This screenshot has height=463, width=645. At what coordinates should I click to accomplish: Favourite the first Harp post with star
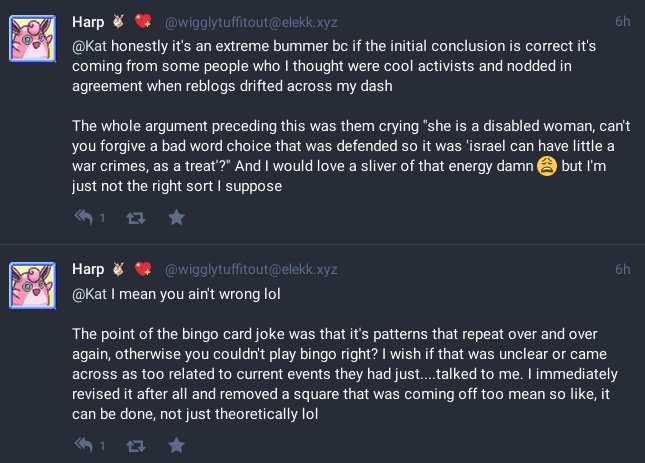176,217
